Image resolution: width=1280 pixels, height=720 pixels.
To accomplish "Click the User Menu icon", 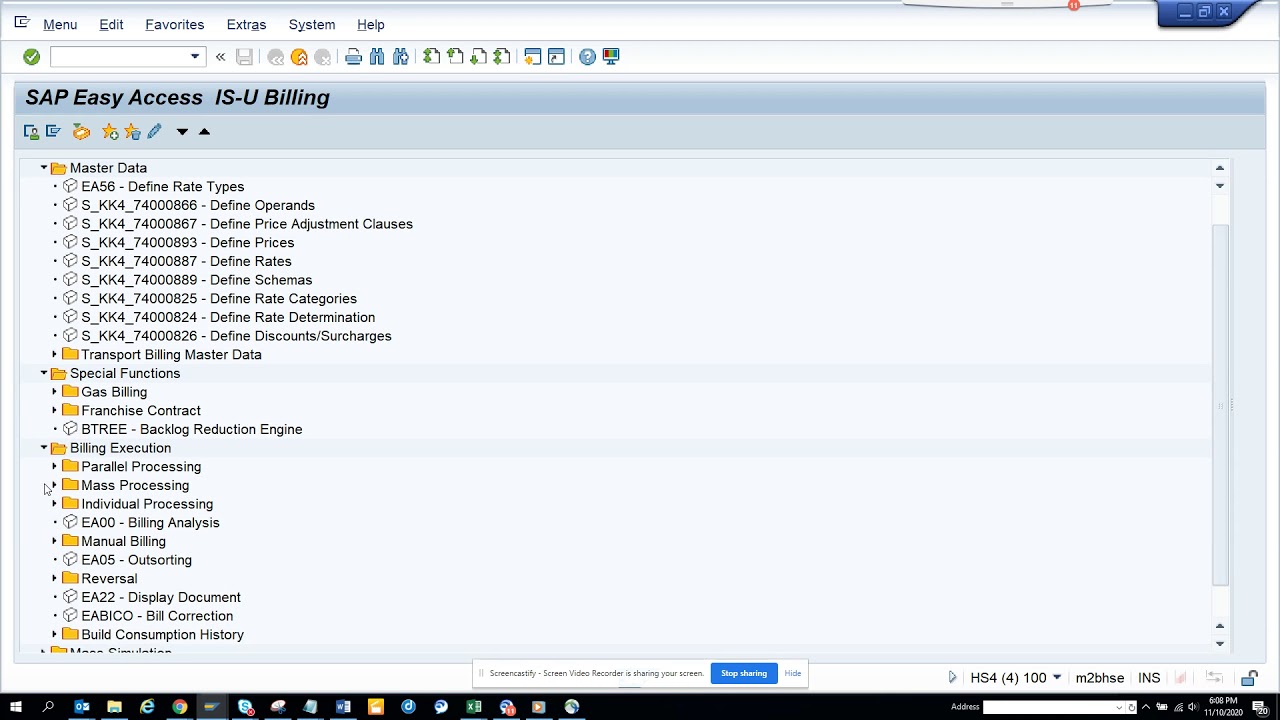I will 31,132.
